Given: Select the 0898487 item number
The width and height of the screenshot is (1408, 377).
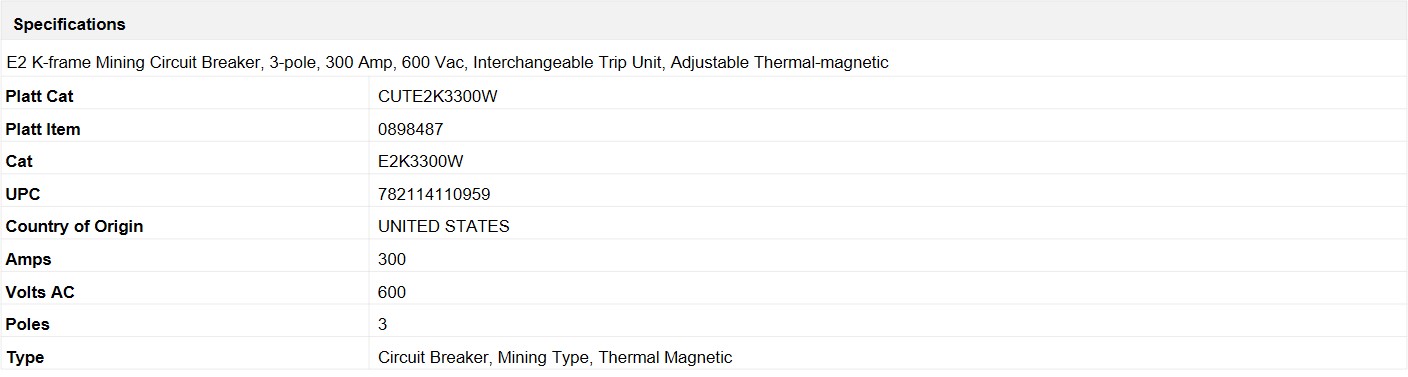Looking at the screenshot, I should 411,129.
